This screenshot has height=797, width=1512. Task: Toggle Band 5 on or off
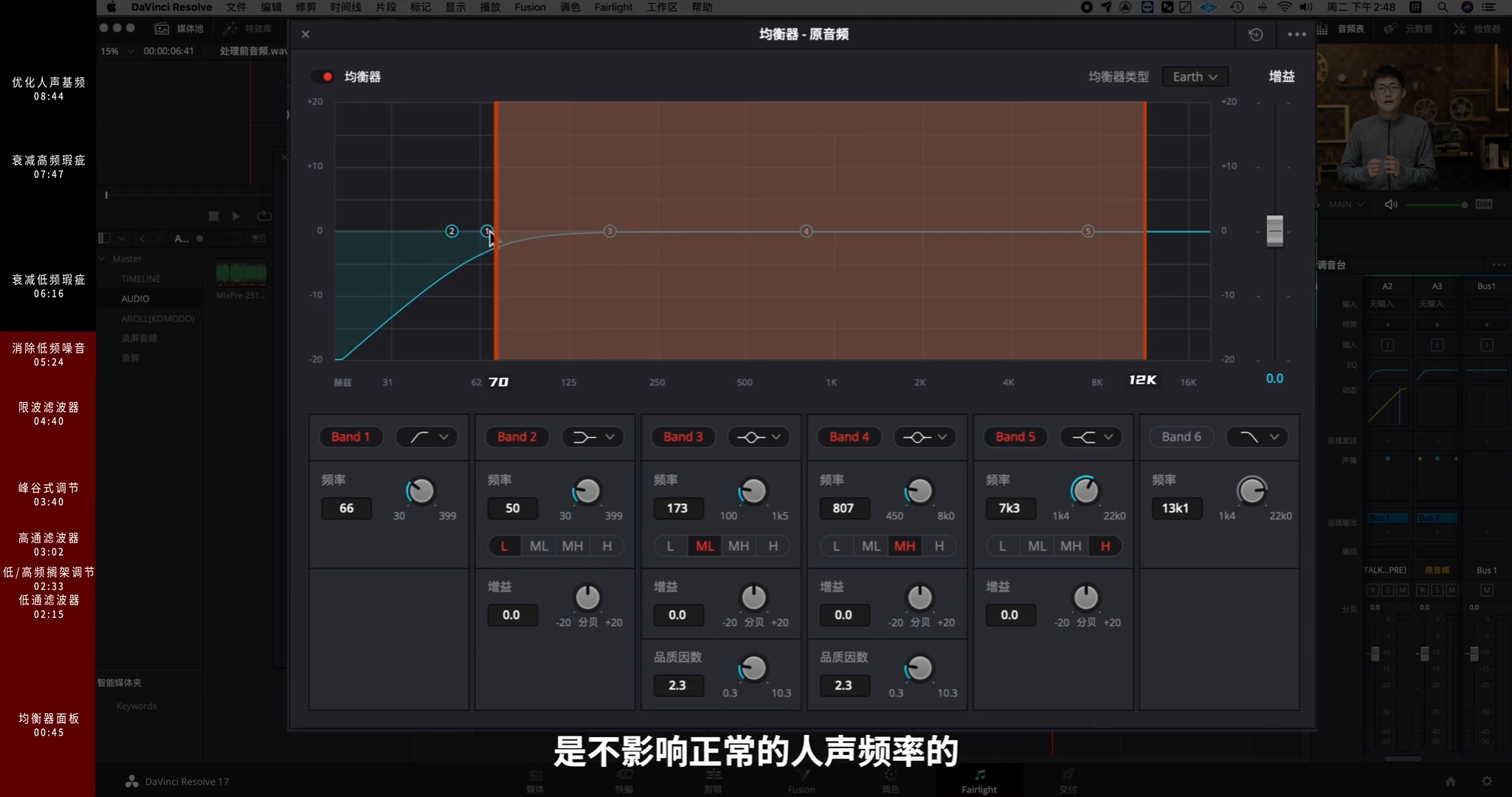(1015, 437)
